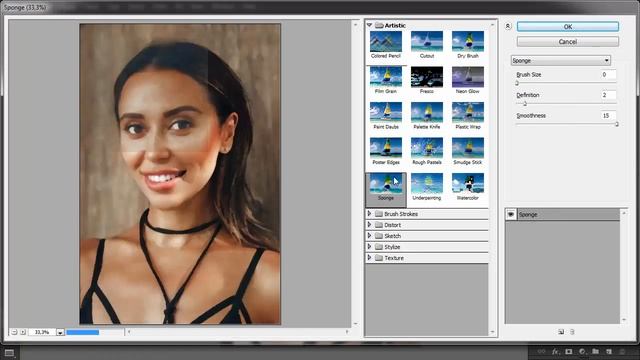The width and height of the screenshot is (640, 360).
Task: Select the Underpainting filter thumbnail
Action: tap(427, 183)
